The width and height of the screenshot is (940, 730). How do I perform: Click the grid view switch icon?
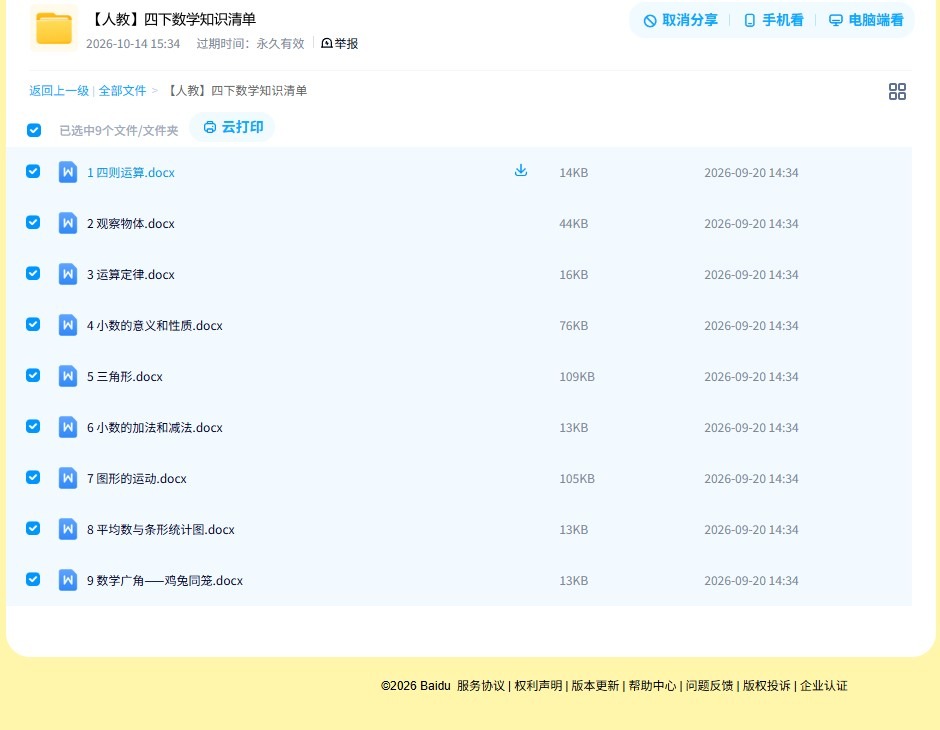tap(897, 91)
